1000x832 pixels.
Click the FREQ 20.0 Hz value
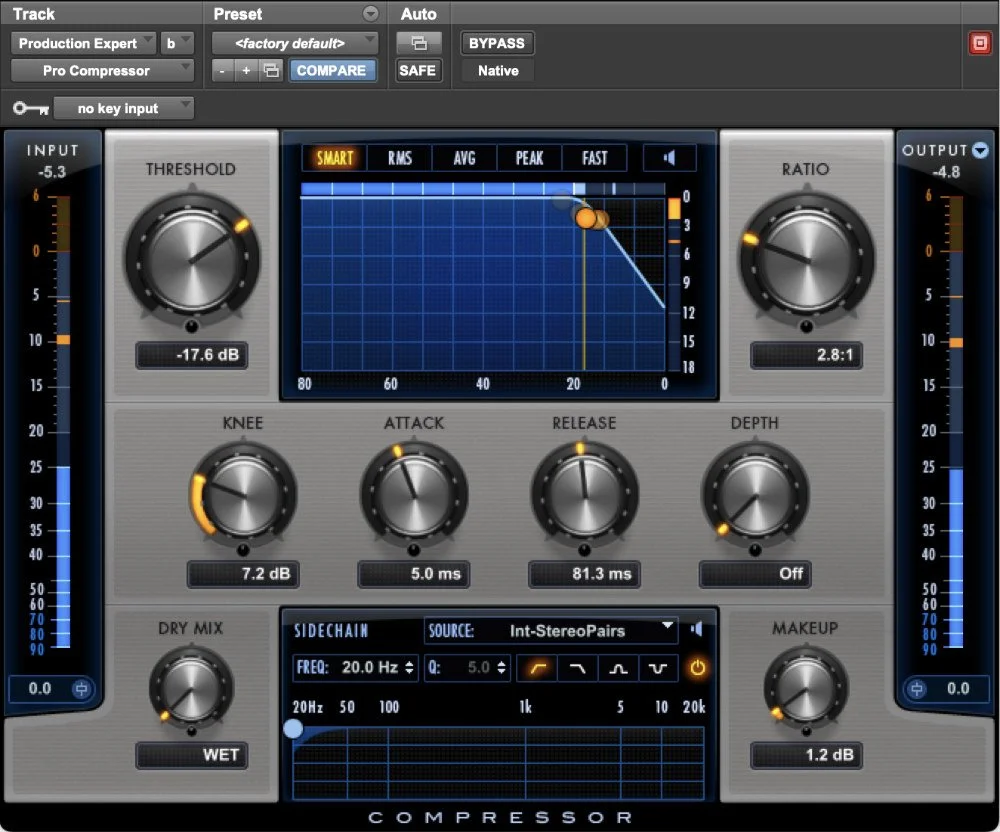point(370,668)
